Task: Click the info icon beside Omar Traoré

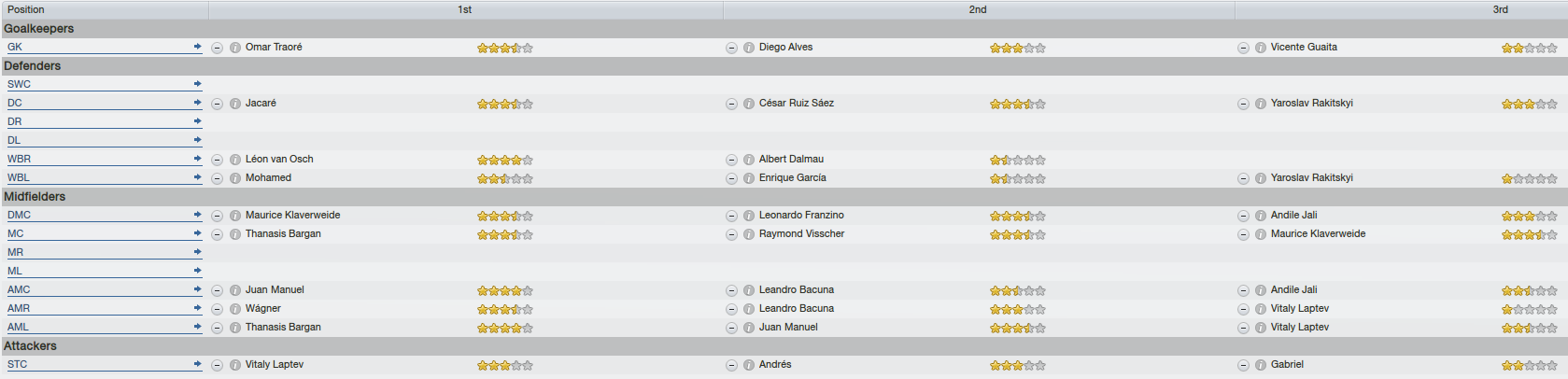Action: (235, 48)
